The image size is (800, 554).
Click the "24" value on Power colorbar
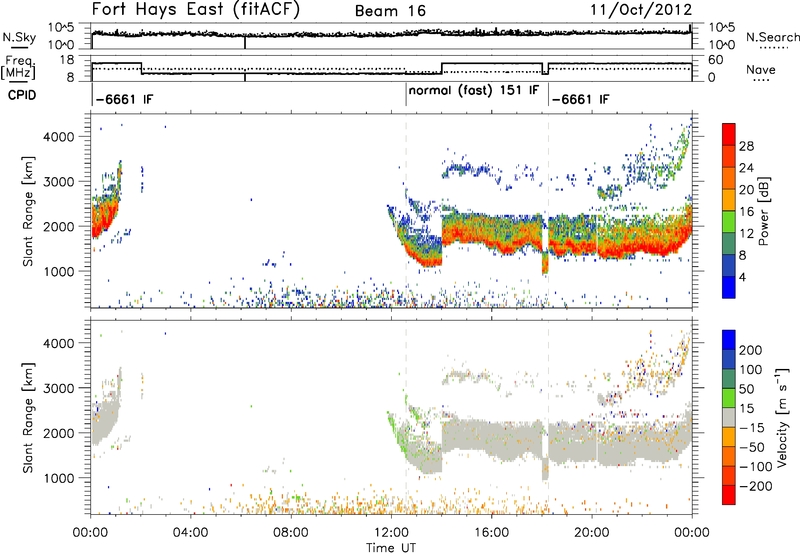746,168
